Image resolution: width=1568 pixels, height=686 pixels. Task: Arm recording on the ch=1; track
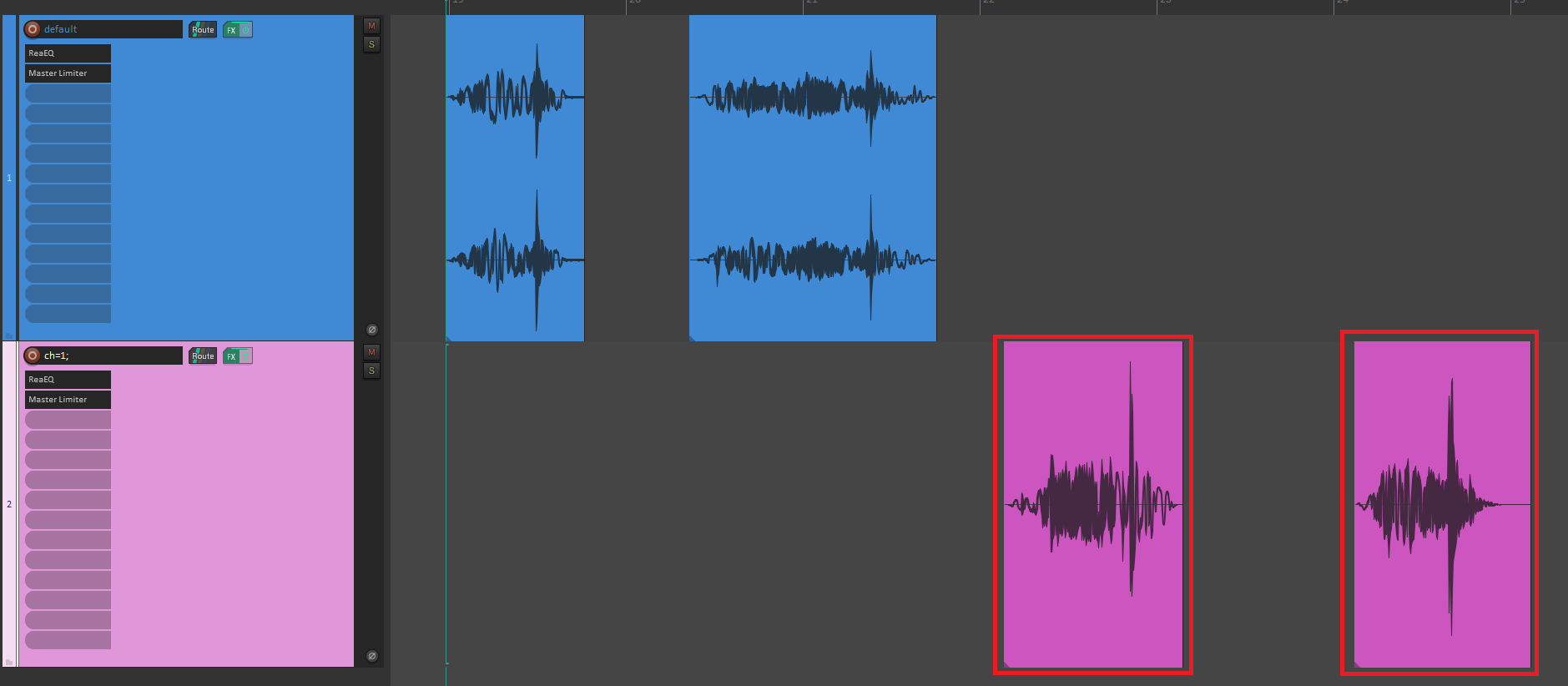pyautogui.click(x=33, y=356)
